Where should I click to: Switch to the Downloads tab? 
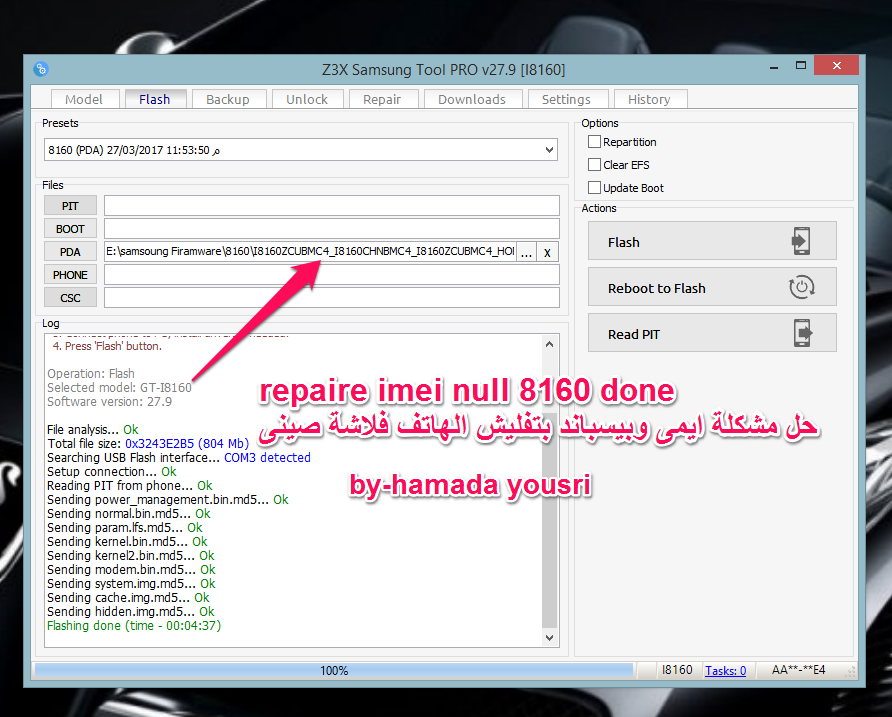click(473, 99)
